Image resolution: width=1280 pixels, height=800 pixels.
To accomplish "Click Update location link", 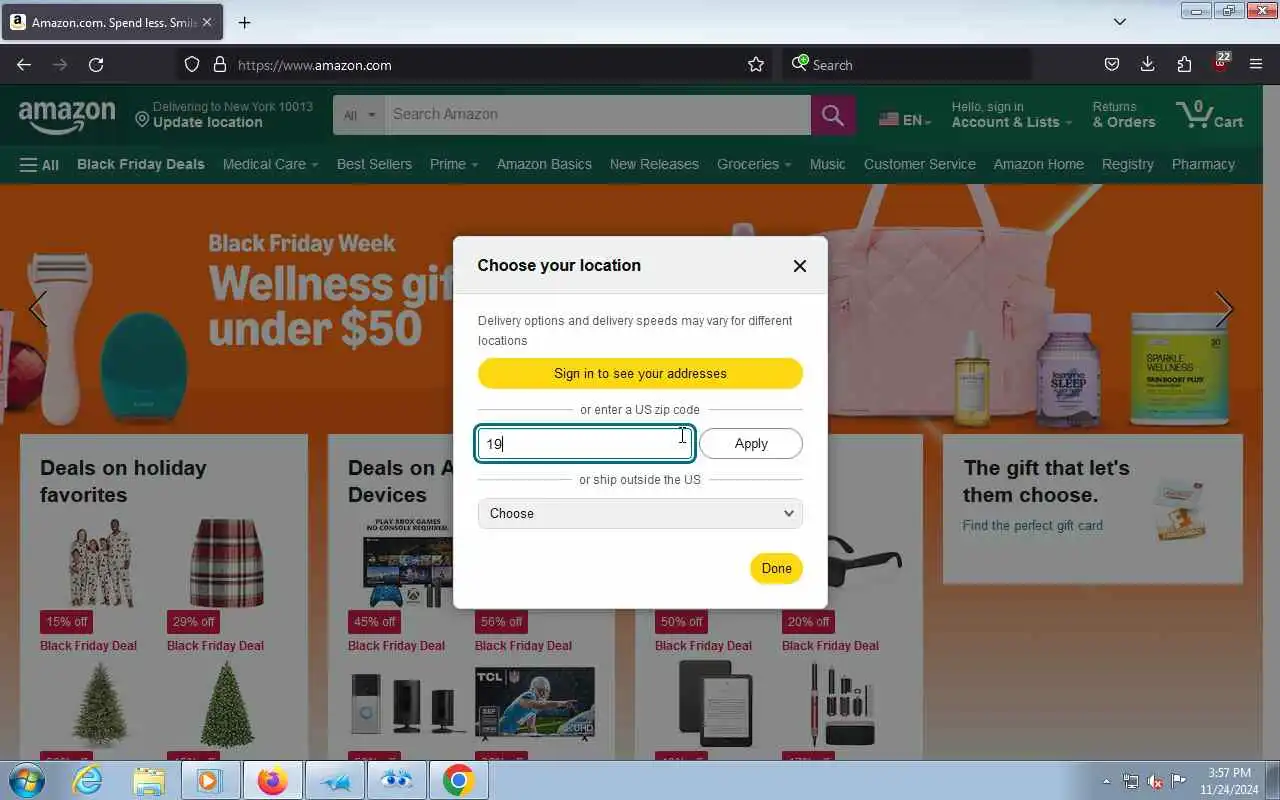I will [208, 122].
